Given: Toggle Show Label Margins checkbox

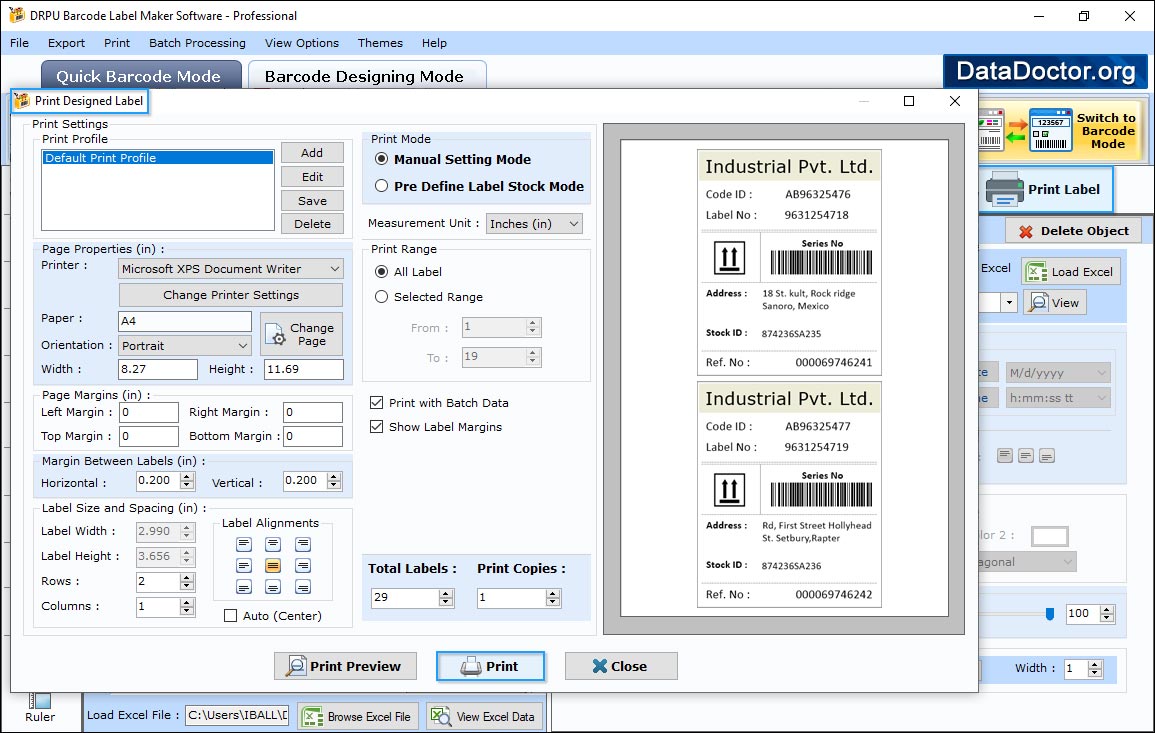Looking at the screenshot, I should click(377, 427).
